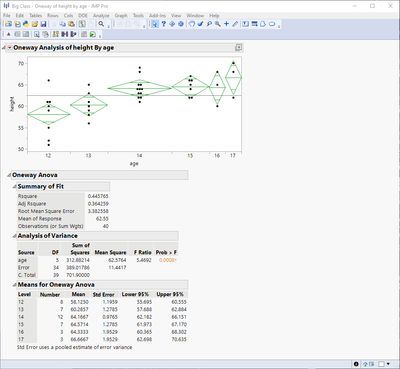This screenshot has width=400, height=369.
Task: Click upper 95% value 70.635
Action: (x=179, y=339)
